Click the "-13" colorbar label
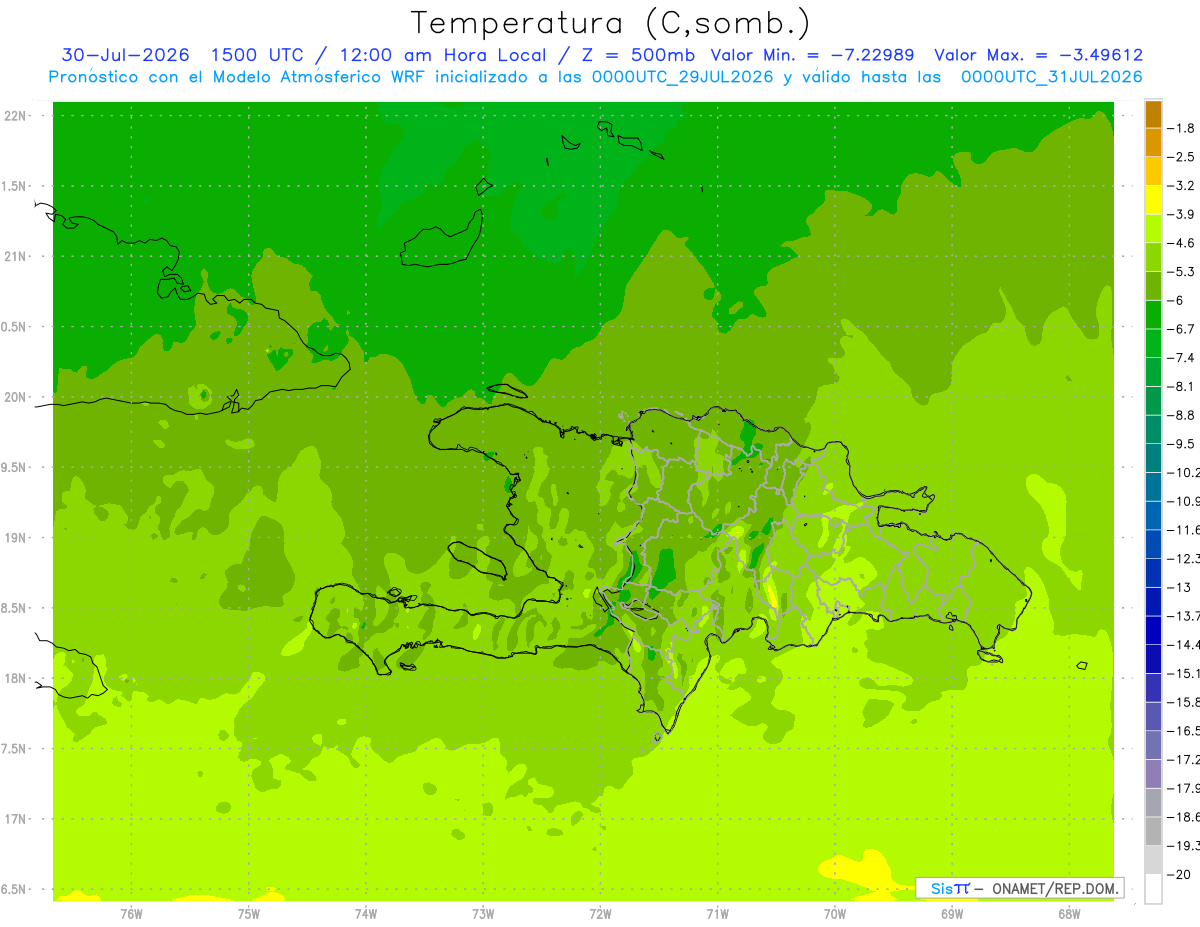 [x=1179, y=587]
